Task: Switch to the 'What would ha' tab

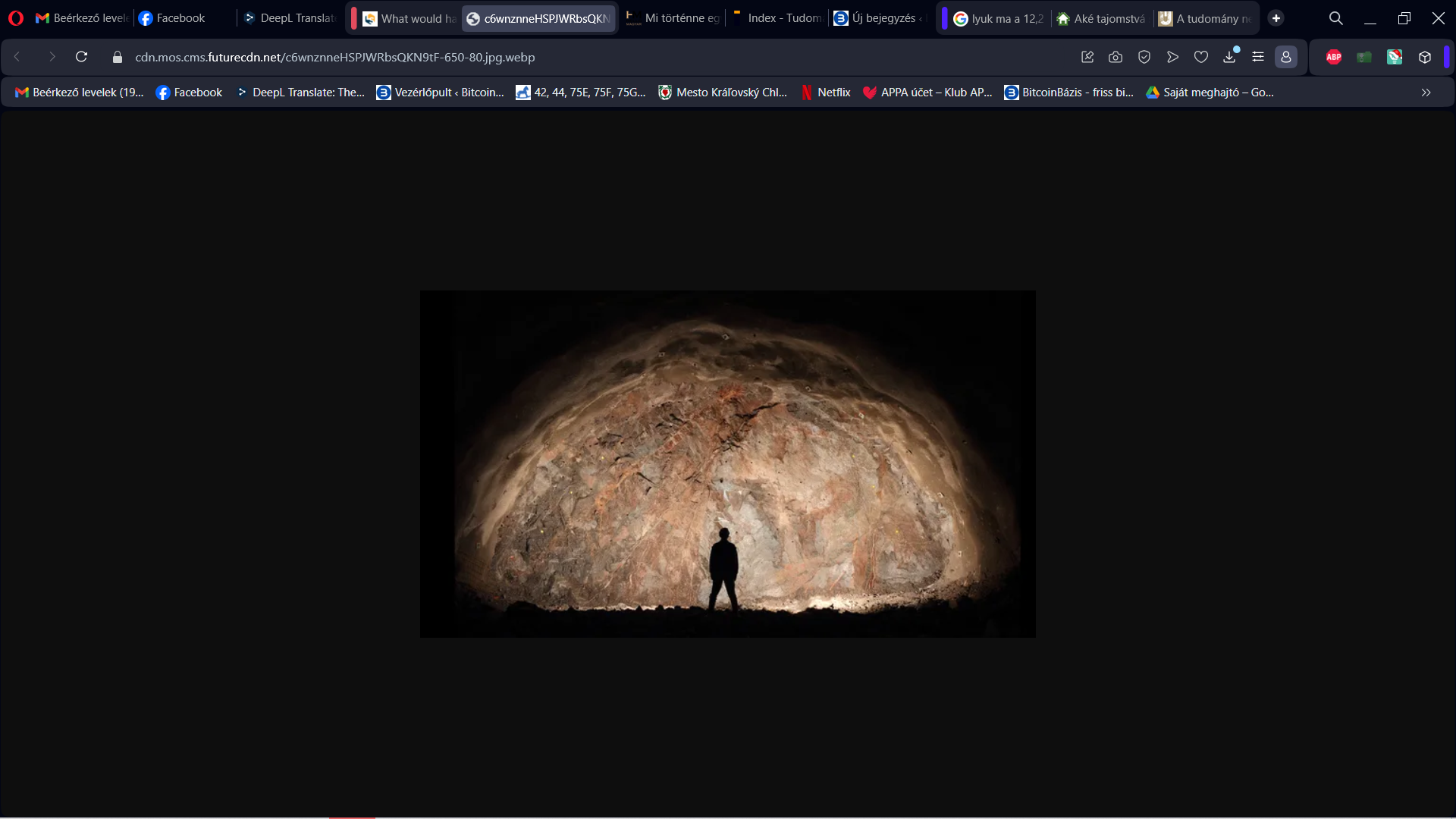Action: [x=409, y=18]
